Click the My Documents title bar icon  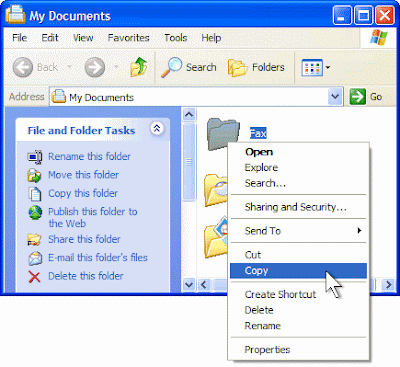15,14
